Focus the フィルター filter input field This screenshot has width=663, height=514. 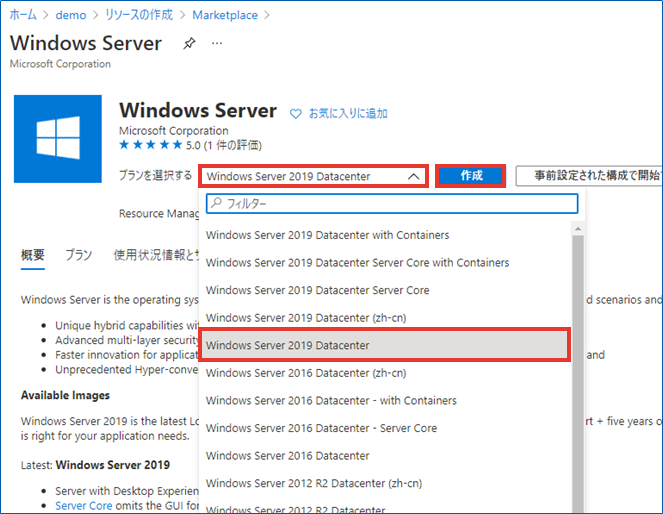click(x=392, y=203)
